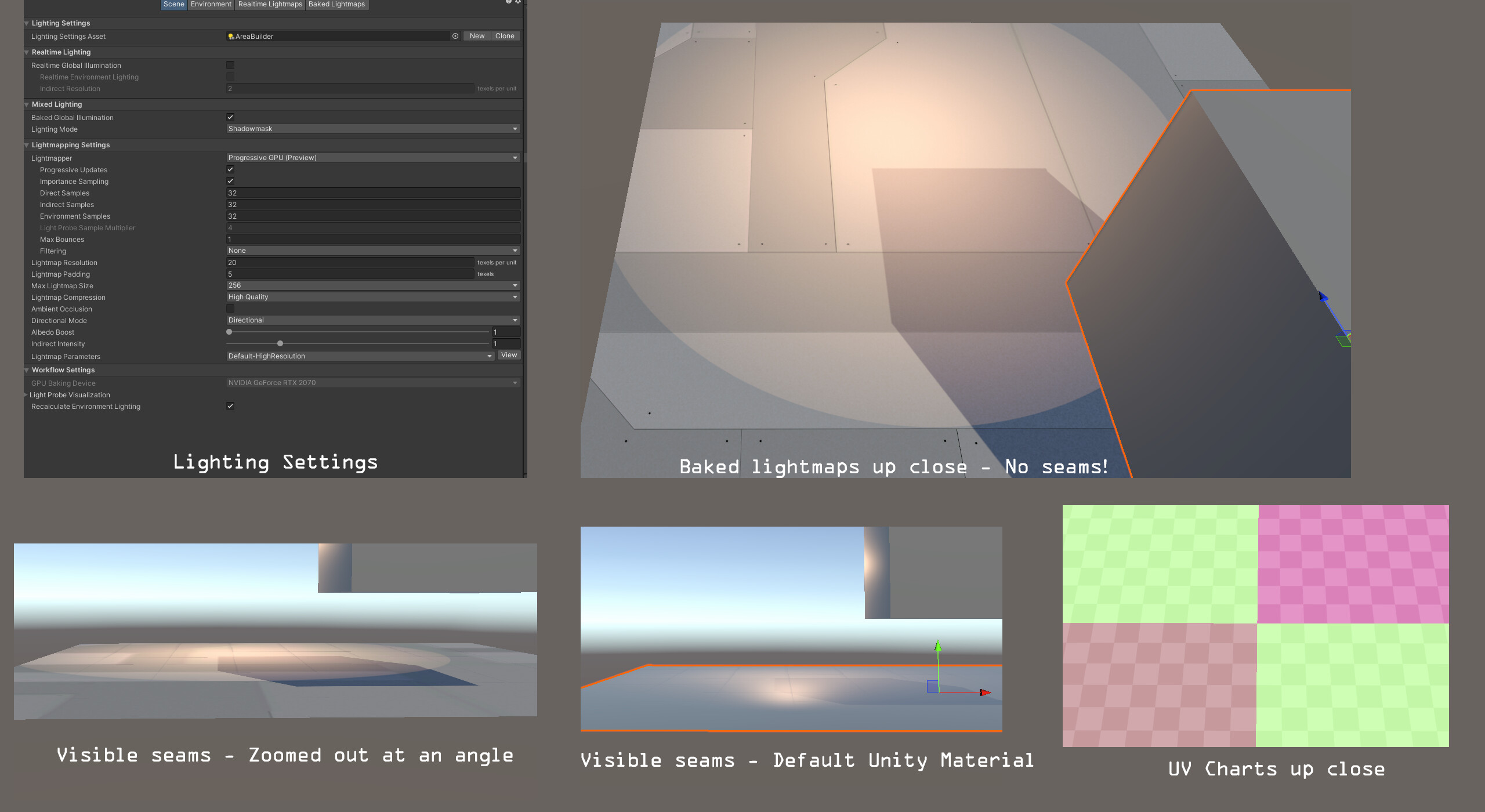Click the Indirect Intensity slider handle
Image resolution: width=1485 pixels, height=812 pixels.
coord(280,343)
